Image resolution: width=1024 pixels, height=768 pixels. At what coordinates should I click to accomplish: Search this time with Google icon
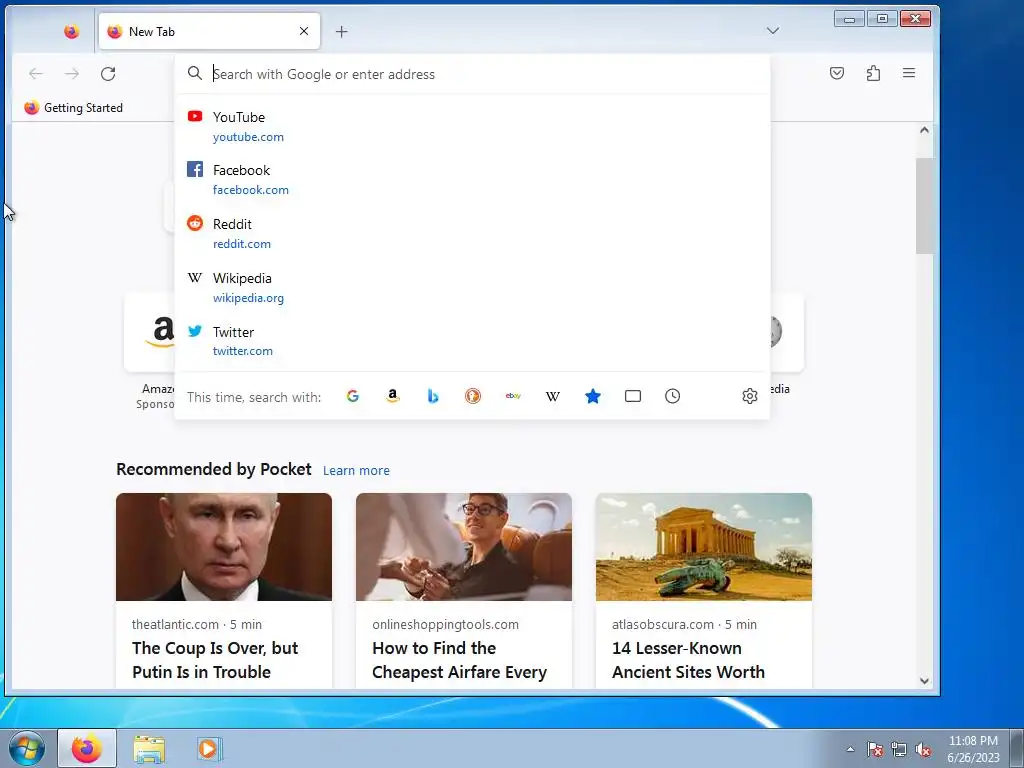point(353,396)
